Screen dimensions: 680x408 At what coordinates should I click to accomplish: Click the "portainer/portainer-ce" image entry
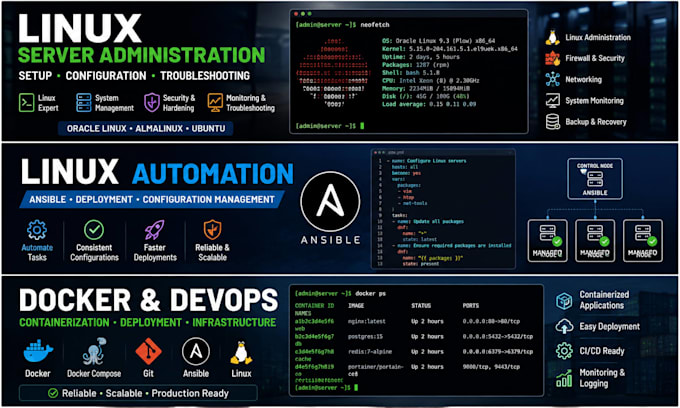(x=376, y=370)
